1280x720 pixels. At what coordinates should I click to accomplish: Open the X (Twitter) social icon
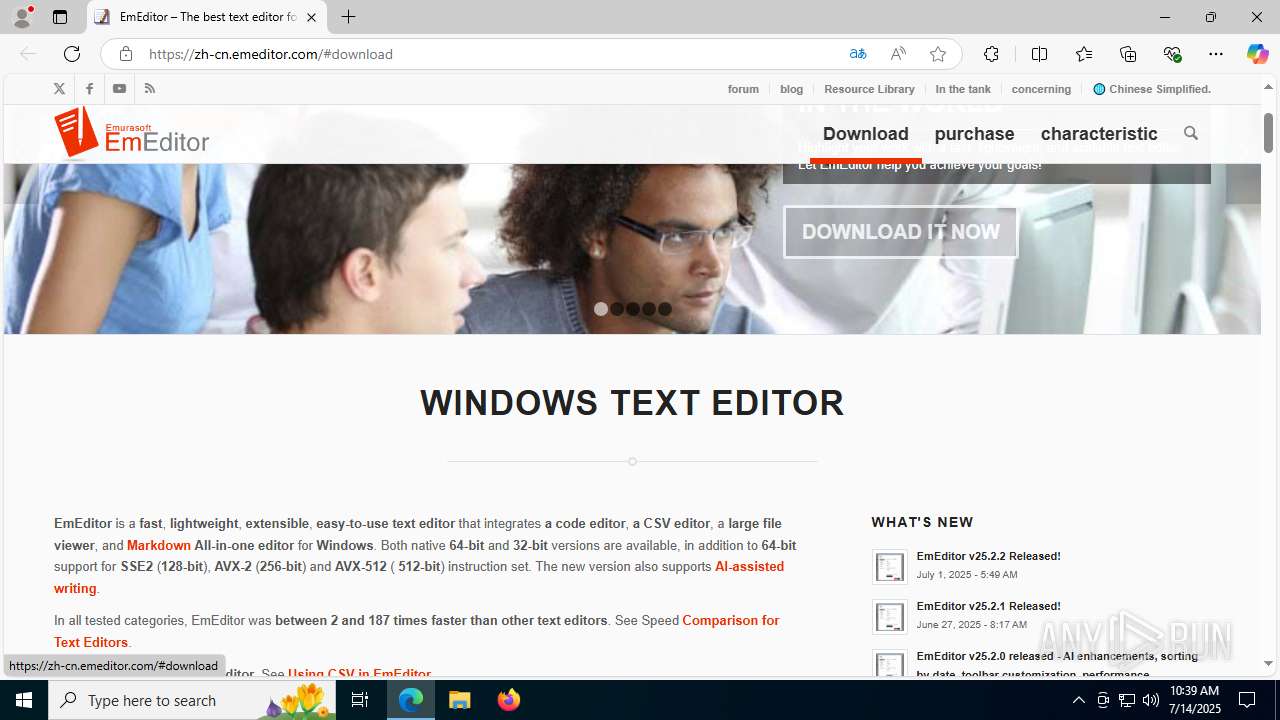click(59, 89)
